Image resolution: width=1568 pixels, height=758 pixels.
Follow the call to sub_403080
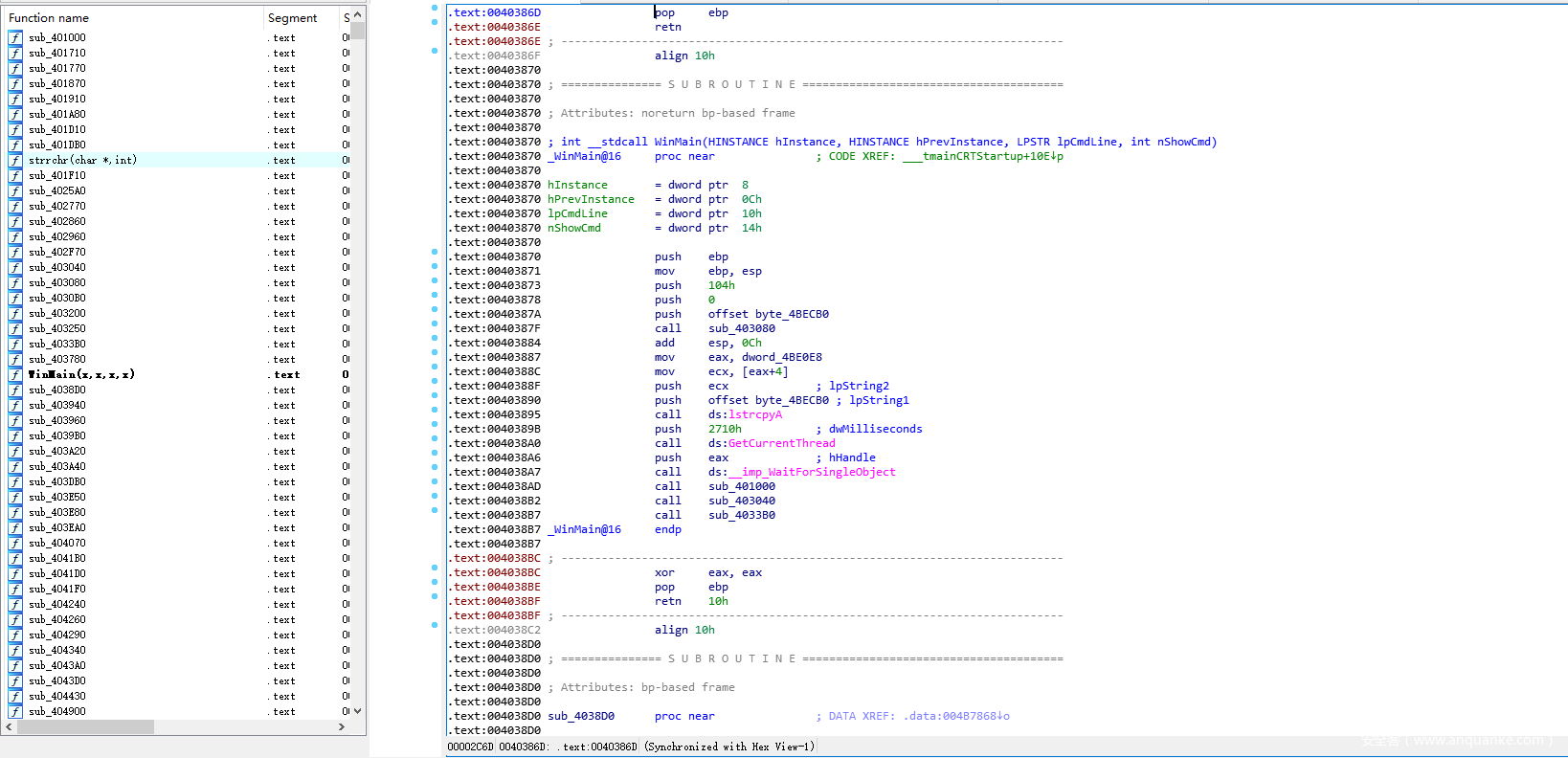tap(741, 328)
